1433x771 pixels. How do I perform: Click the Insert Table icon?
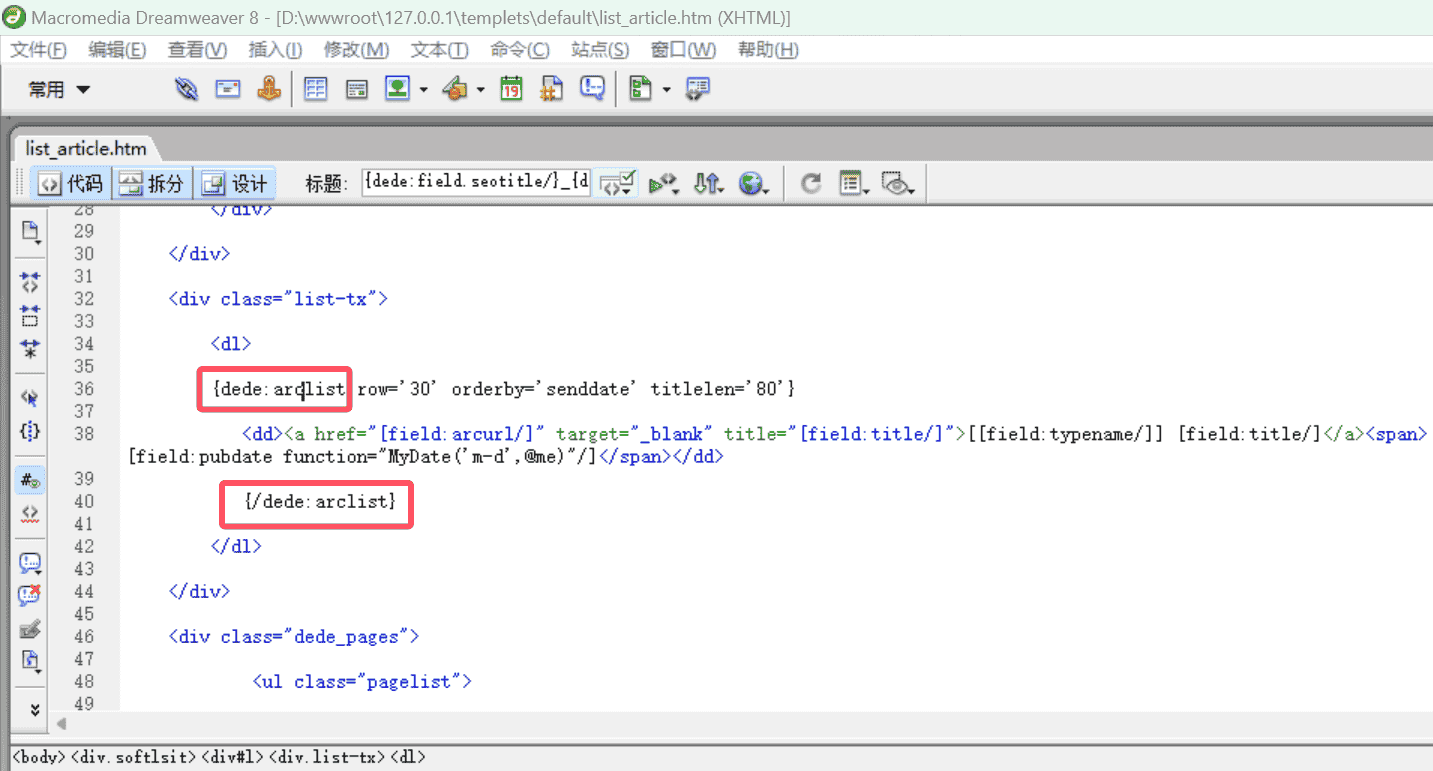(316, 89)
